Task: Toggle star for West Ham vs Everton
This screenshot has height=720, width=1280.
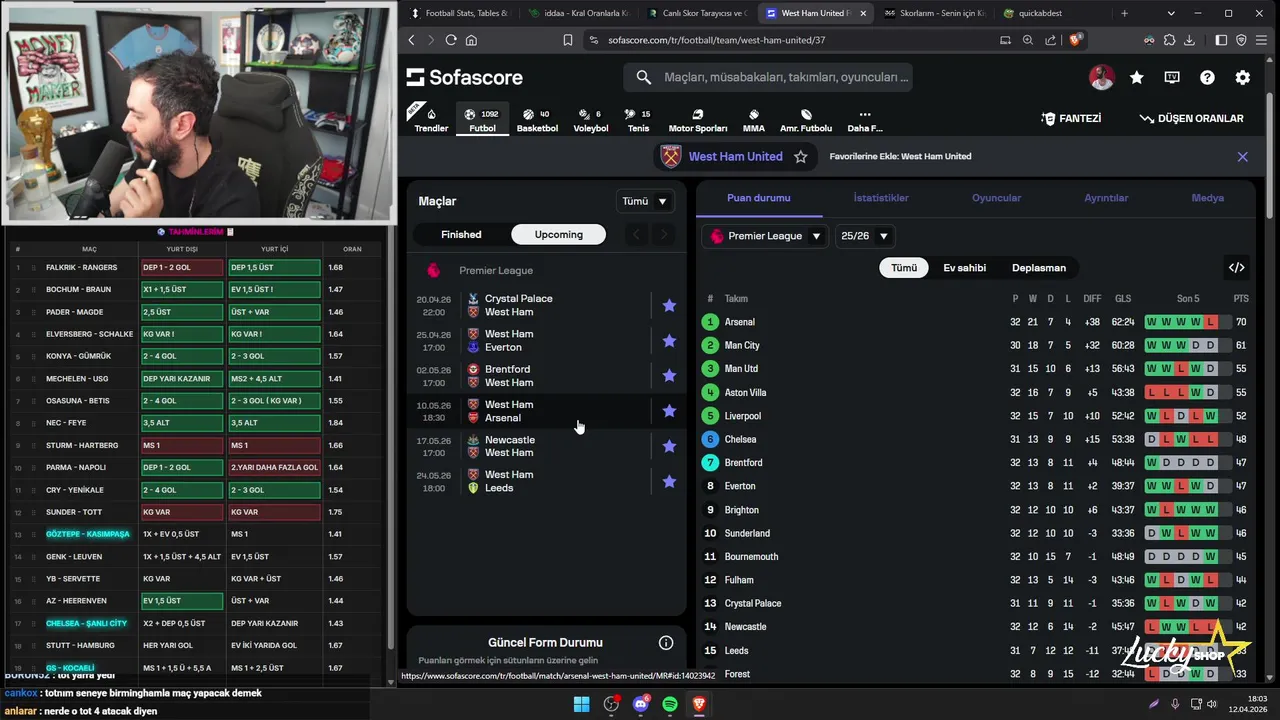Action: coord(669,340)
